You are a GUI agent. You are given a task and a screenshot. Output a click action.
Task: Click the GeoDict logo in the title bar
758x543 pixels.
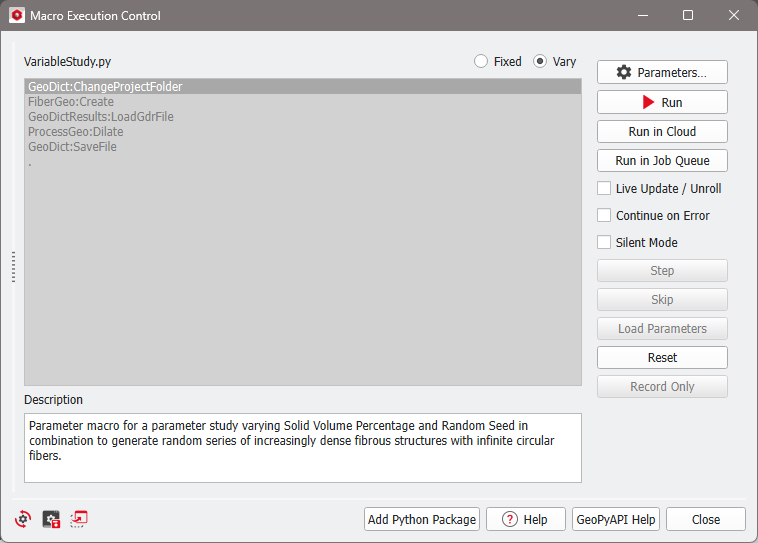17,15
